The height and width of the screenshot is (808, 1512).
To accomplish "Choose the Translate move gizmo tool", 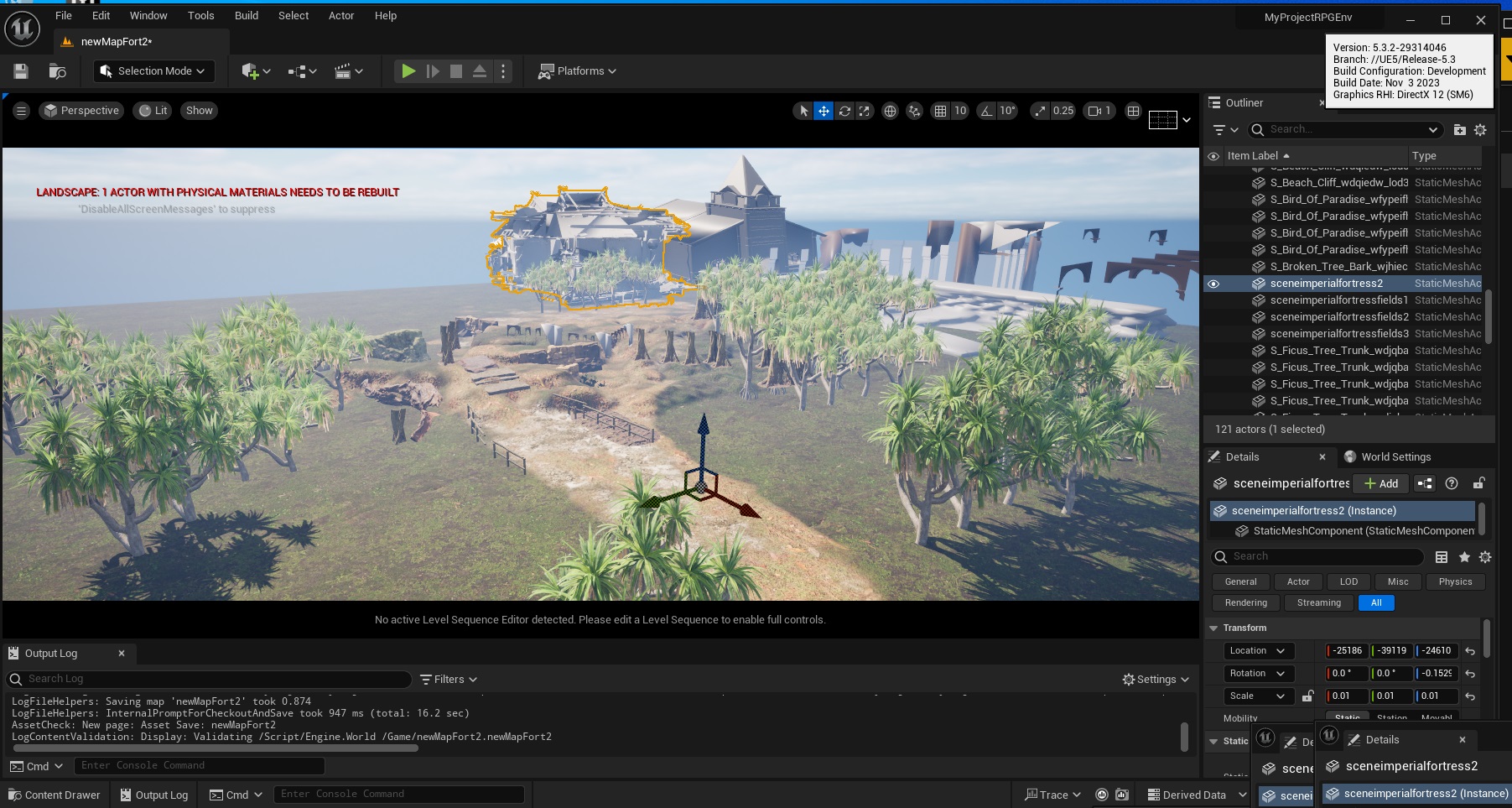I will pos(824,111).
